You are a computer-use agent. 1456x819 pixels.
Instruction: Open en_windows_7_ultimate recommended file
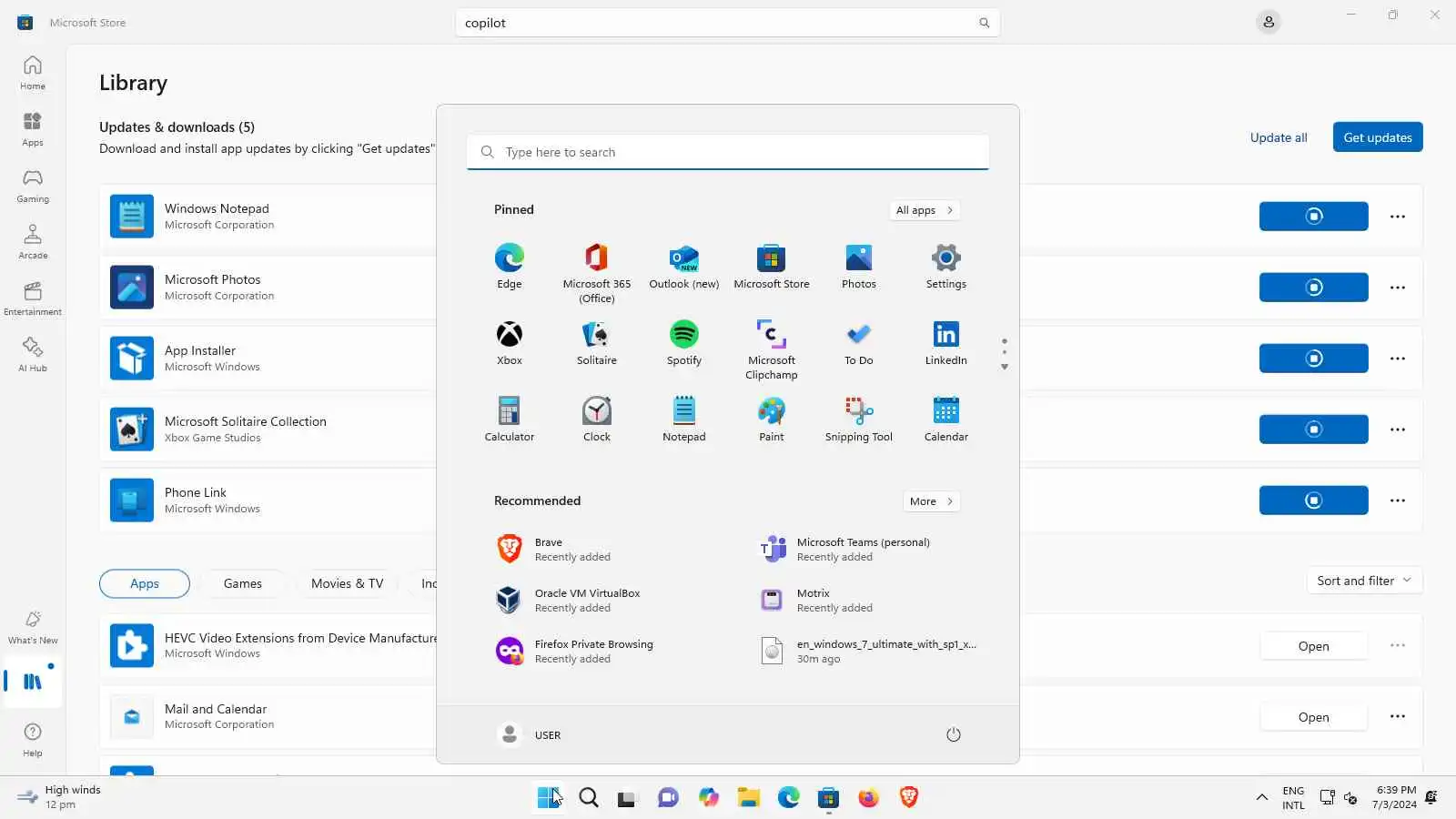point(868,652)
